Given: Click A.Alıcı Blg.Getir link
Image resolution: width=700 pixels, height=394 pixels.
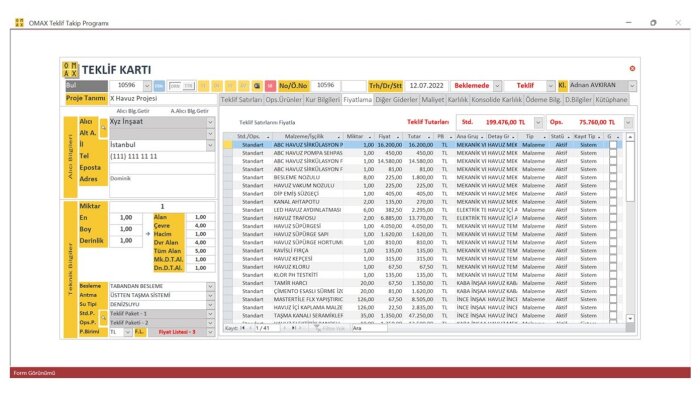Looking at the screenshot, I should [189, 111].
